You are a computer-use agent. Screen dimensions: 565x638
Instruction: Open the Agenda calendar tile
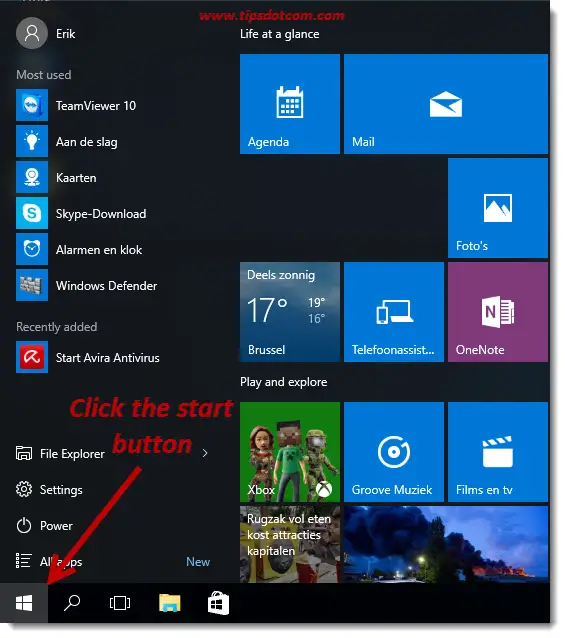pyautogui.click(x=290, y=104)
